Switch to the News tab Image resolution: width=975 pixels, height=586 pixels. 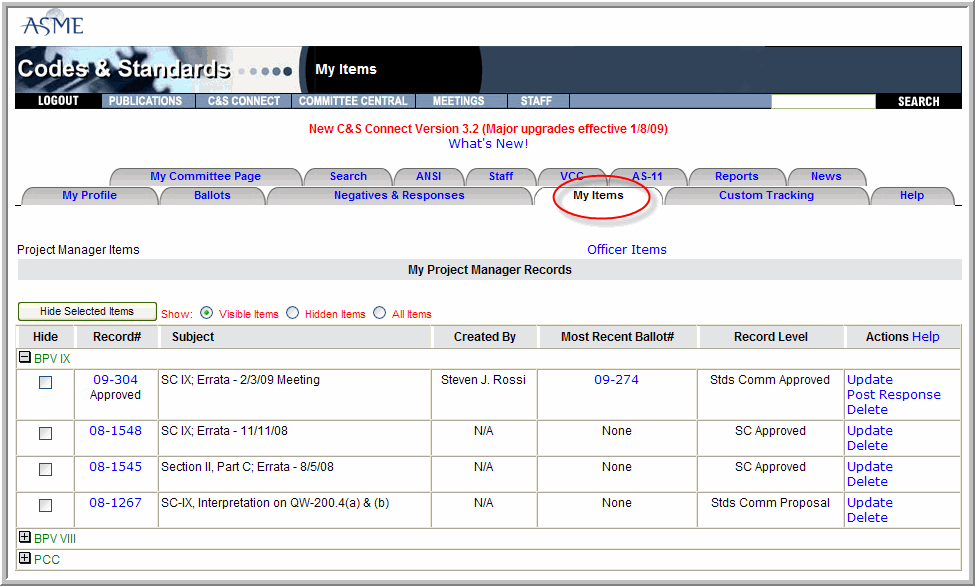(826, 176)
